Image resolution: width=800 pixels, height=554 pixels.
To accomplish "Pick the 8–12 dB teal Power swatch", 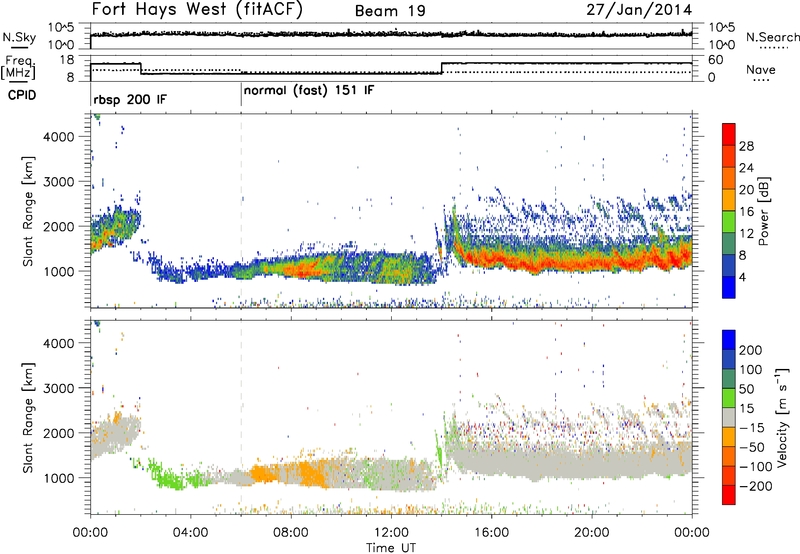I will [729, 244].
